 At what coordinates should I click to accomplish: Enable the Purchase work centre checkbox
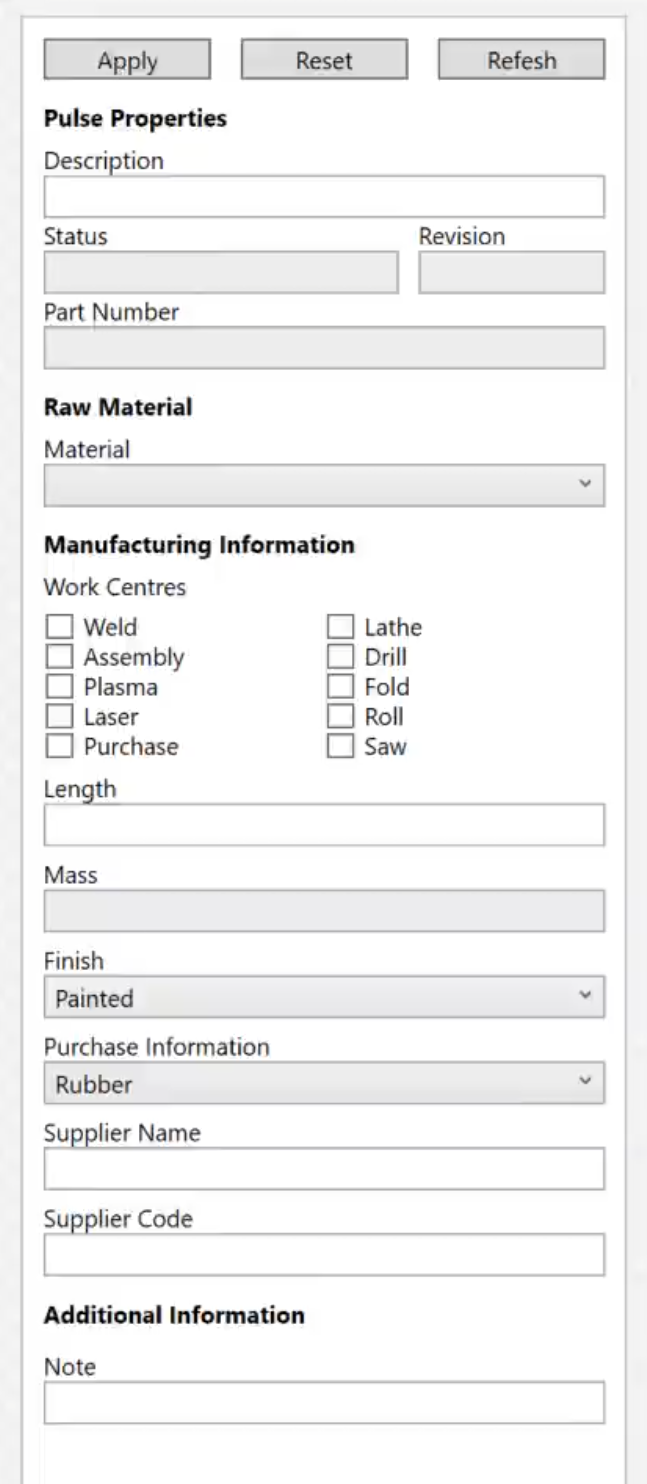pos(61,747)
